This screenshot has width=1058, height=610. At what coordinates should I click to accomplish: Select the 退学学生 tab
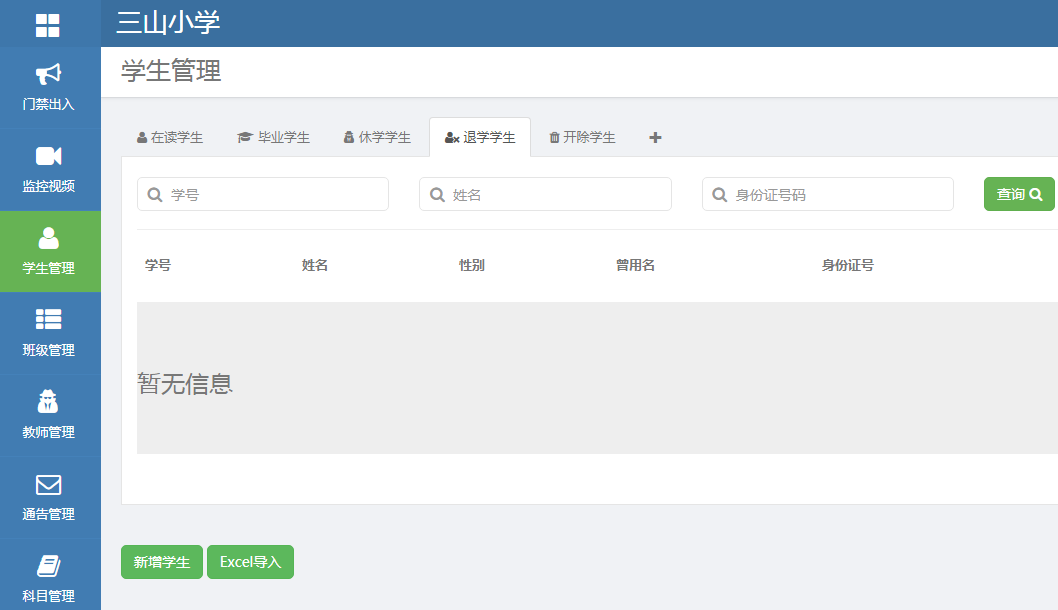[480, 138]
